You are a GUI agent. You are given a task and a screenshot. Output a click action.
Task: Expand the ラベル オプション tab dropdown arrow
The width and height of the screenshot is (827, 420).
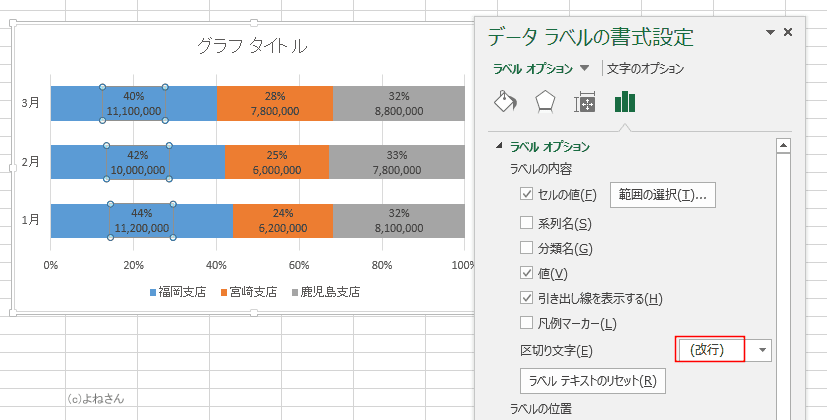(x=584, y=68)
